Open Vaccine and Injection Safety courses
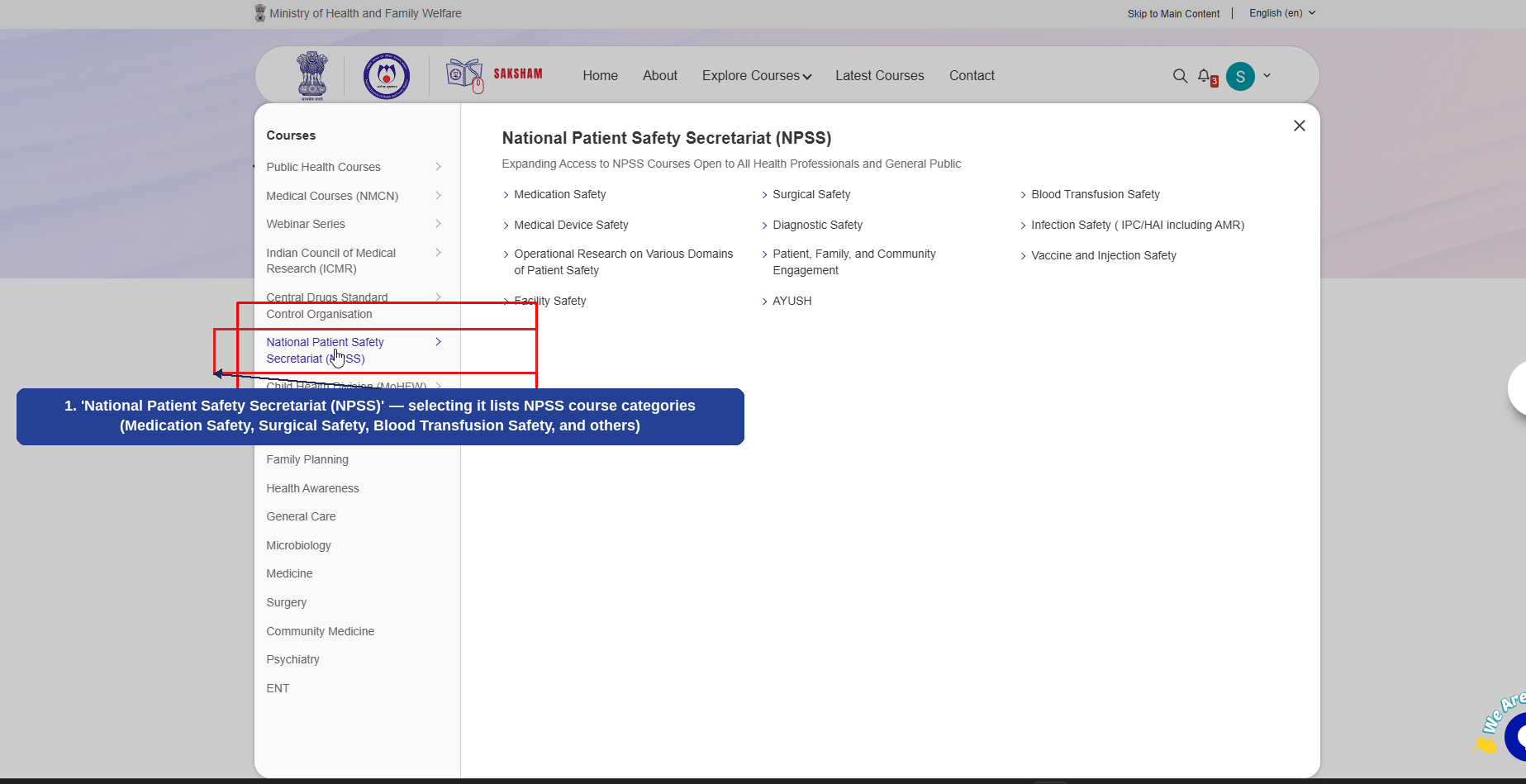Image resolution: width=1526 pixels, height=784 pixels. point(1104,255)
